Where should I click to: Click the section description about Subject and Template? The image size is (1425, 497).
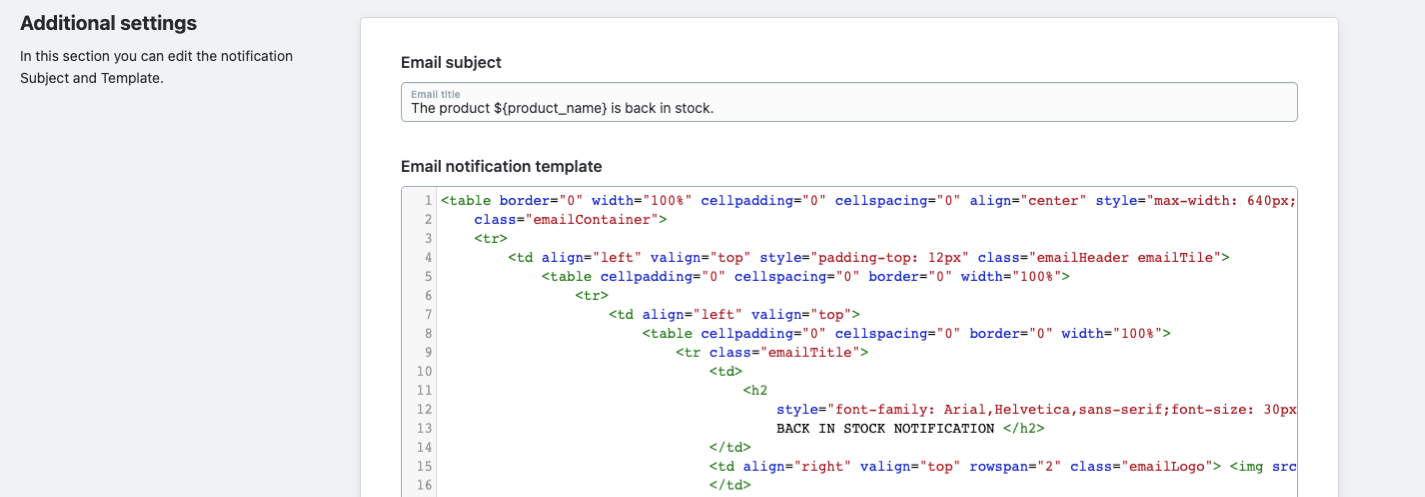click(x=156, y=67)
